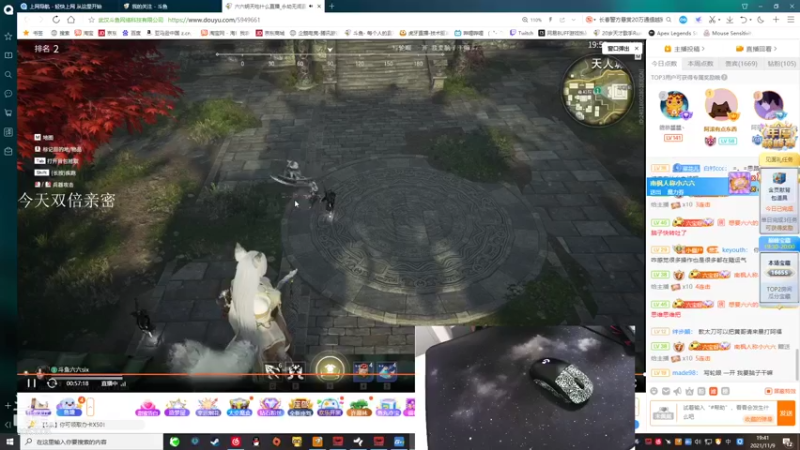800x450 pixels.
Task: Click the sidebar favorites star icon
Action: (x=8, y=36)
